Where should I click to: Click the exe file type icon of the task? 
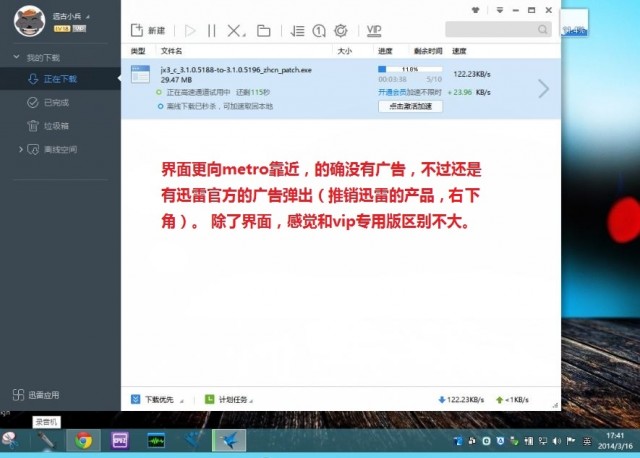140,74
